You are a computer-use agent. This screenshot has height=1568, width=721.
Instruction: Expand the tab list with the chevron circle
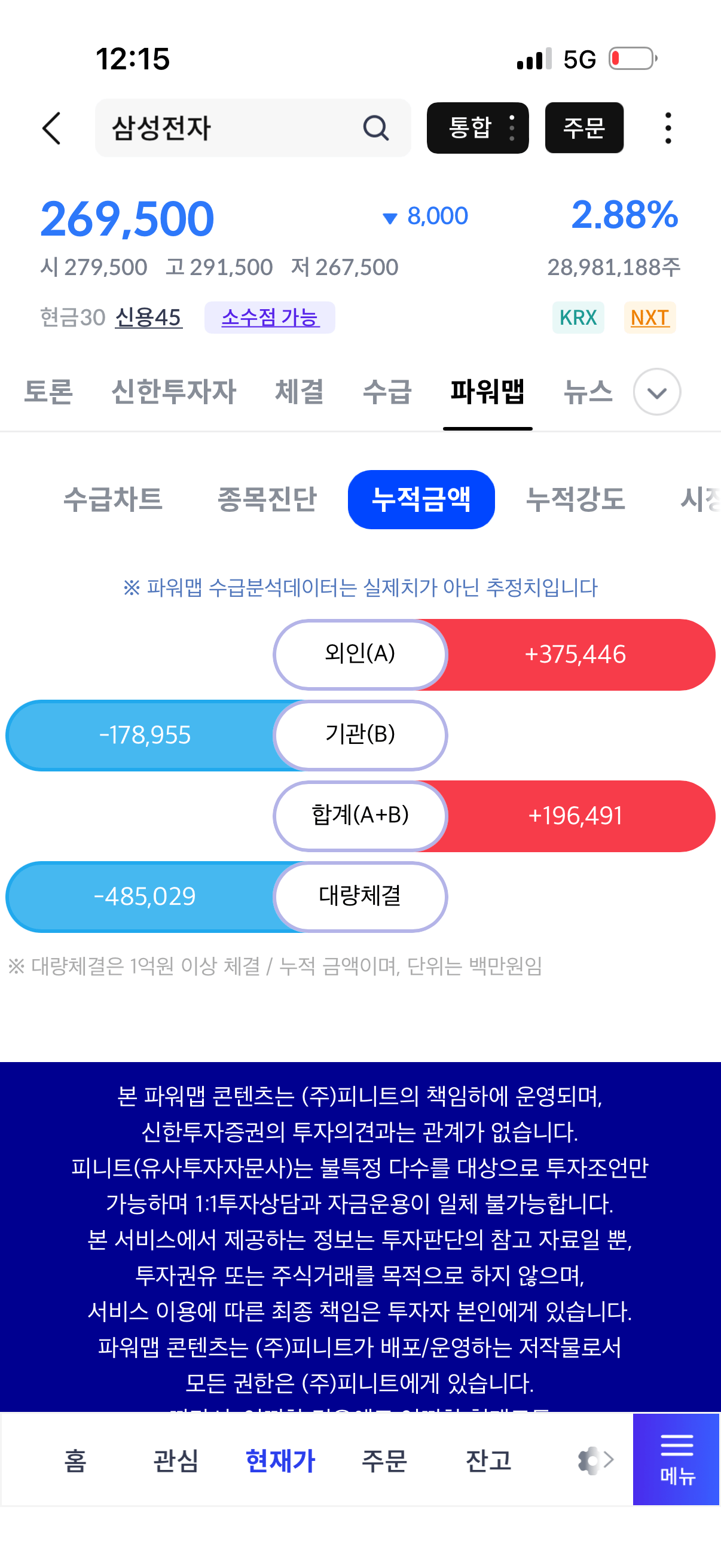(656, 392)
